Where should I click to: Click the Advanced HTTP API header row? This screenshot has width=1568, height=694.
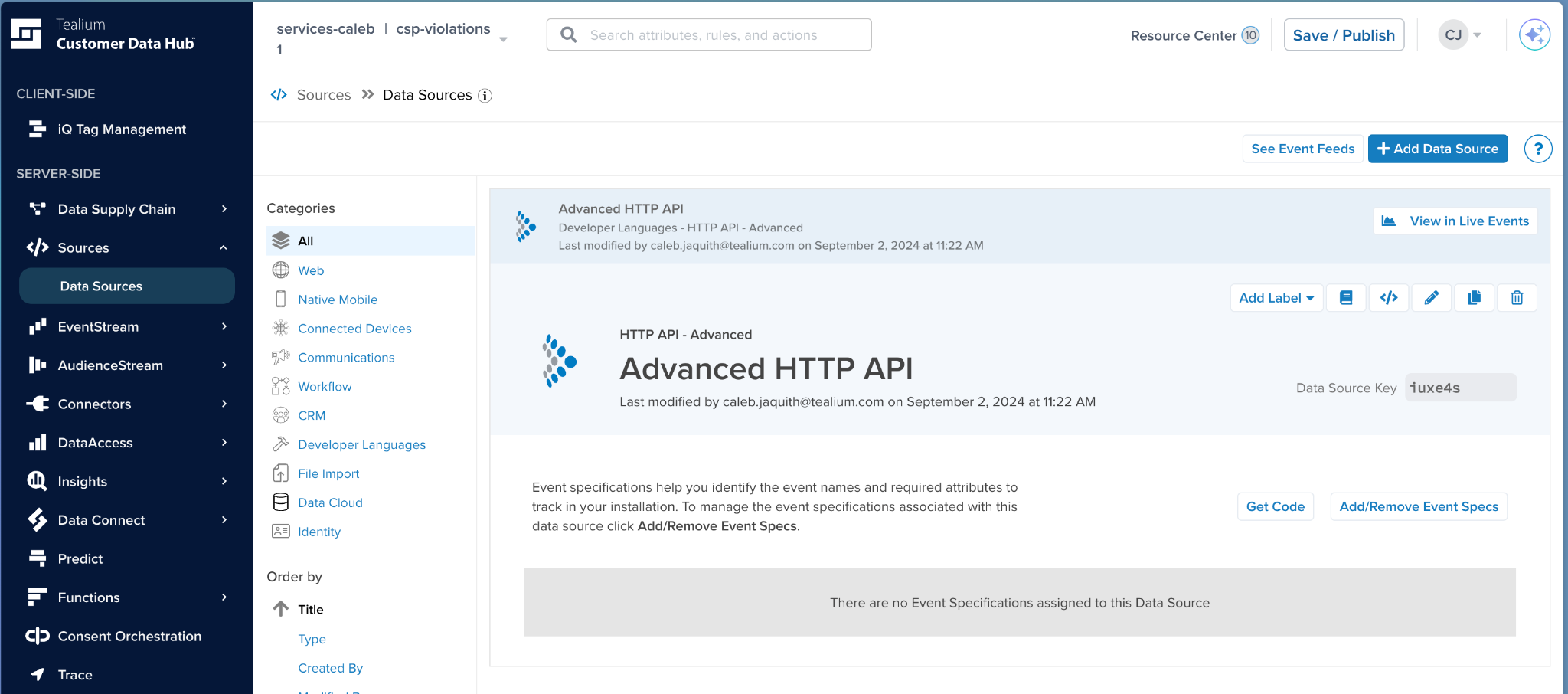(1020, 227)
